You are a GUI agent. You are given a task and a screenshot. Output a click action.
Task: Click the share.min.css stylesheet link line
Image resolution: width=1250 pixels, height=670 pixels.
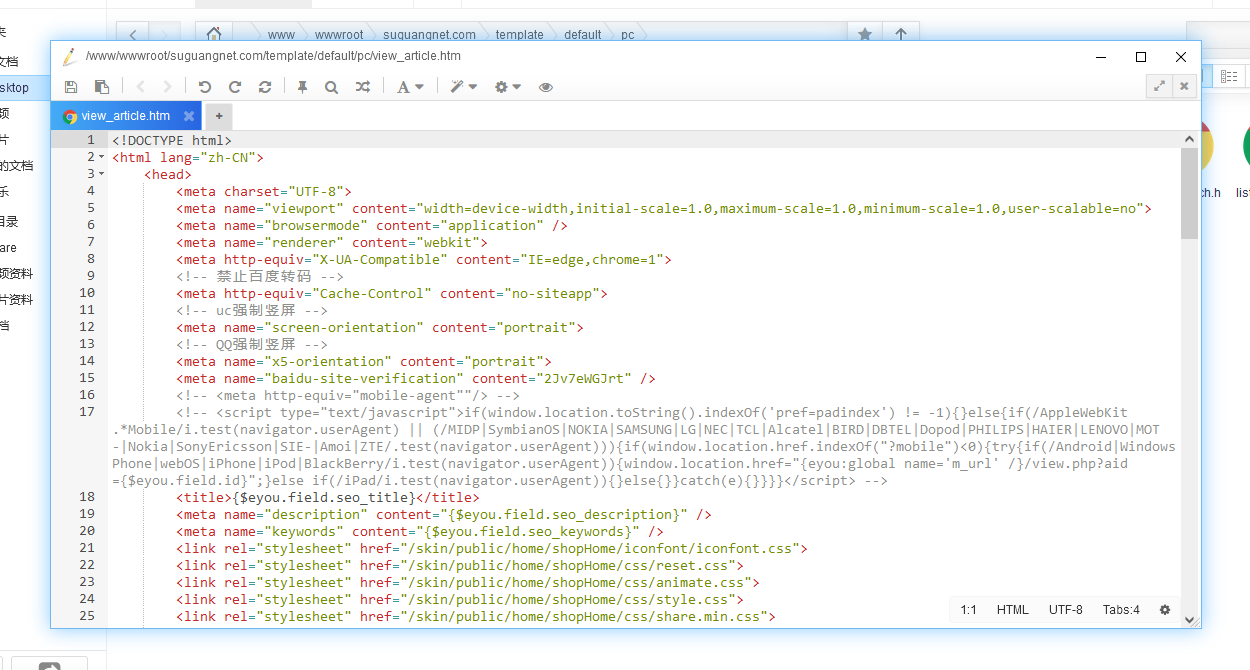476,616
